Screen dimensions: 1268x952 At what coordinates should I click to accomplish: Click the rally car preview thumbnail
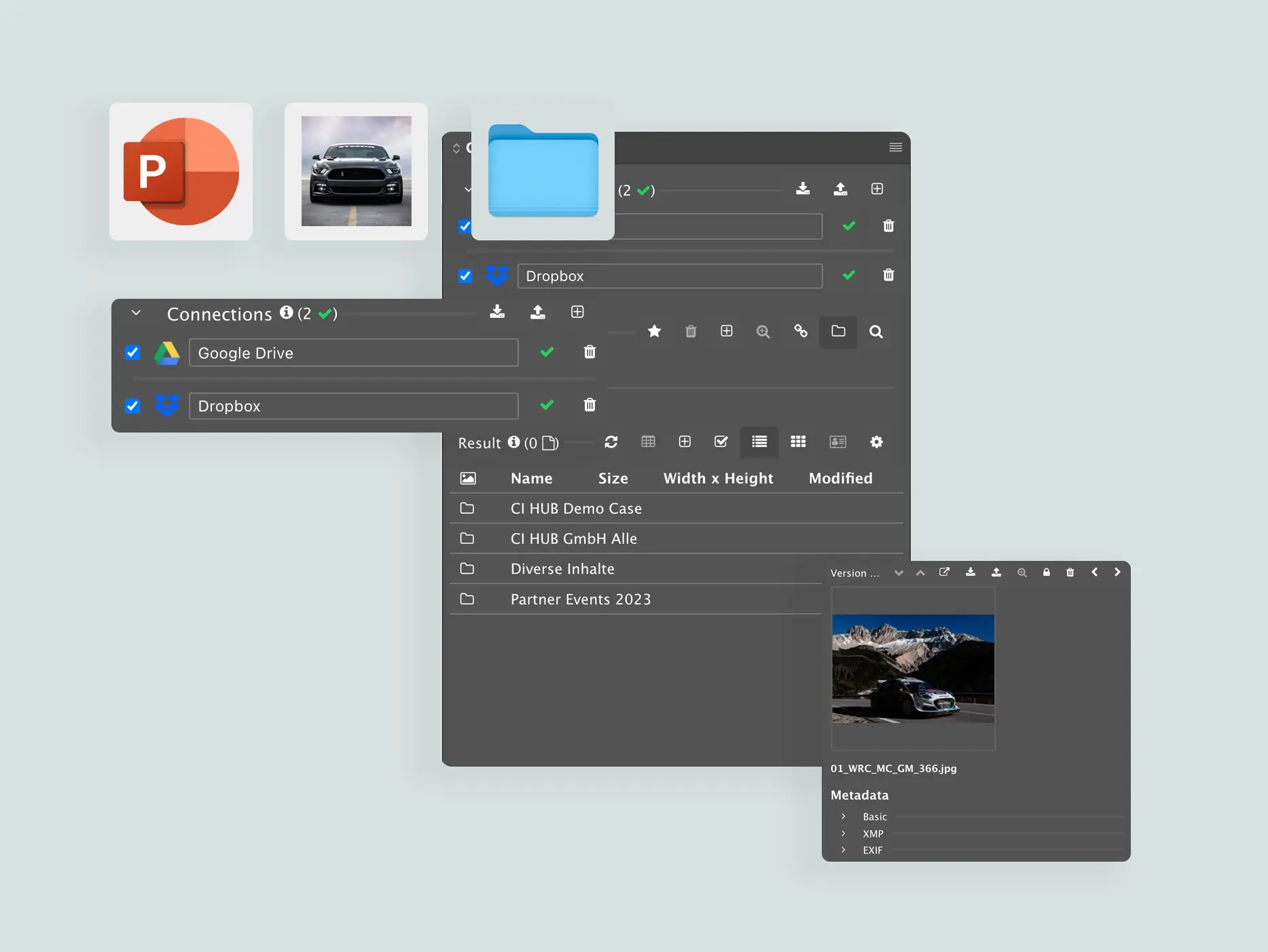[x=913, y=668]
